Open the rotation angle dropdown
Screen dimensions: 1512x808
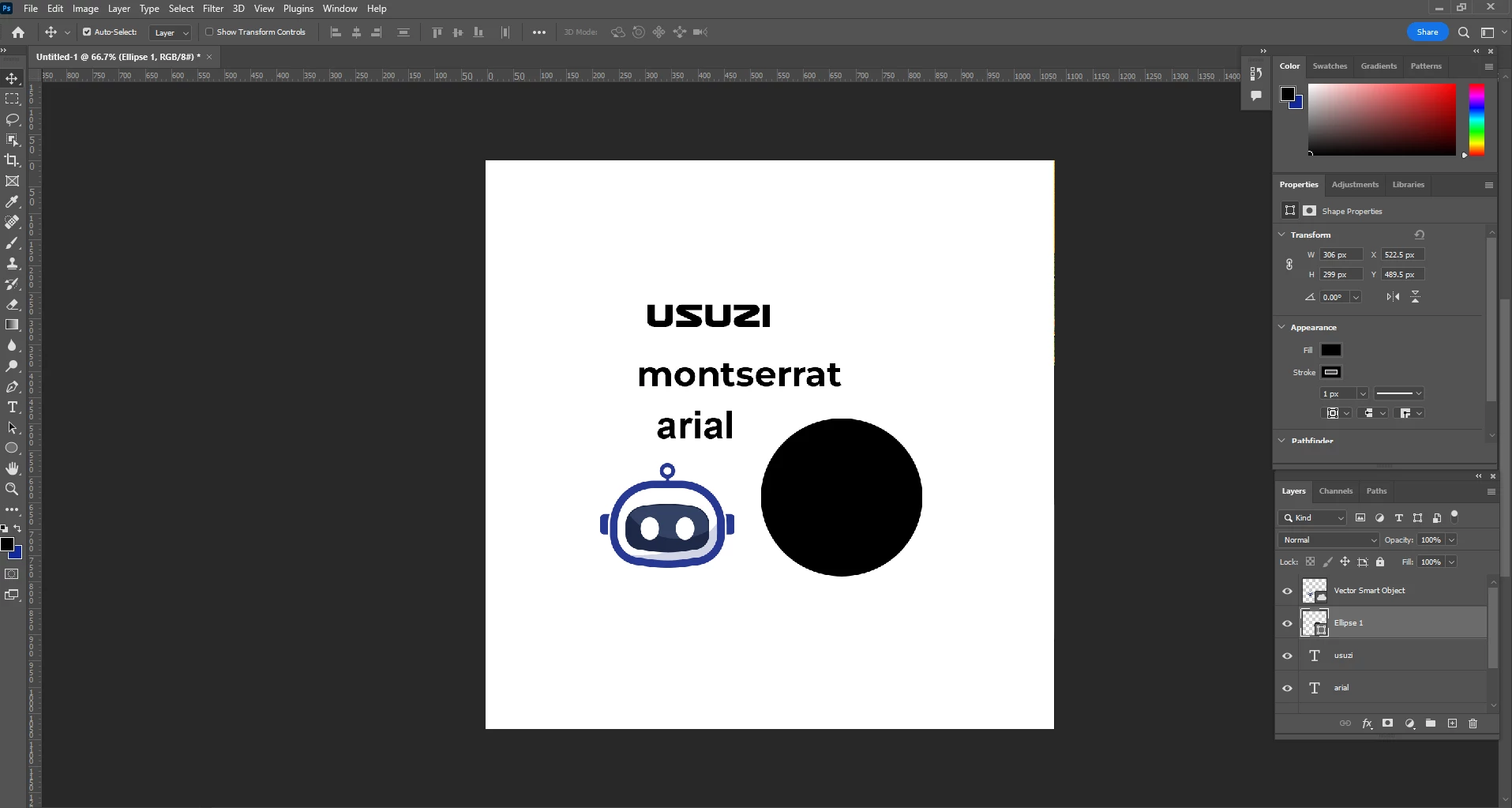coord(1356,297)
